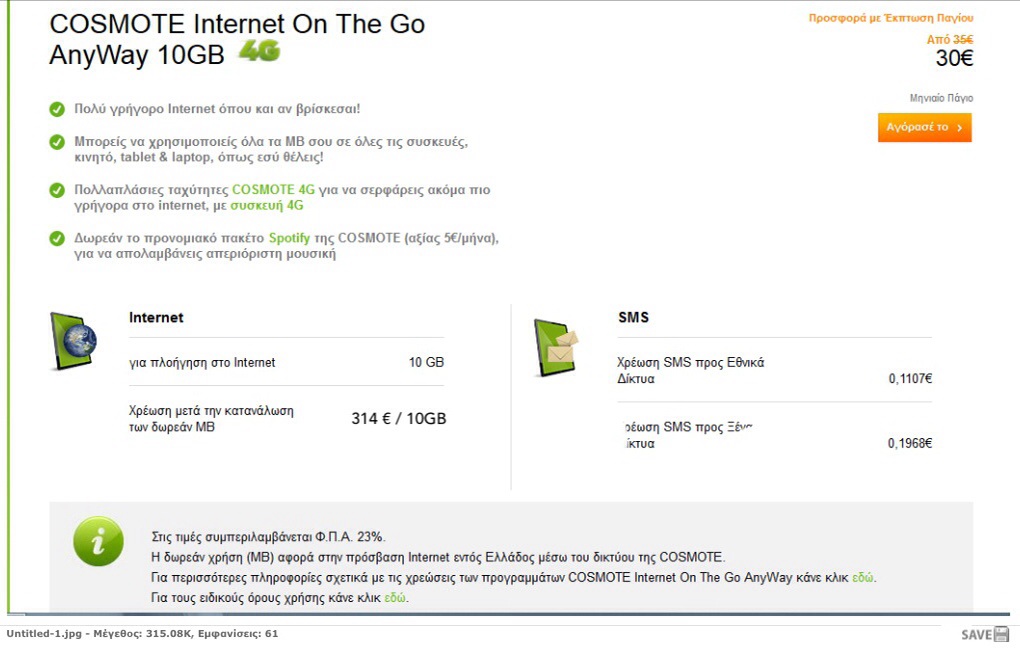Click the orange Αγόρασέ το buy button
Viewport: 1020px width, 648px height.
coord(924,128)
